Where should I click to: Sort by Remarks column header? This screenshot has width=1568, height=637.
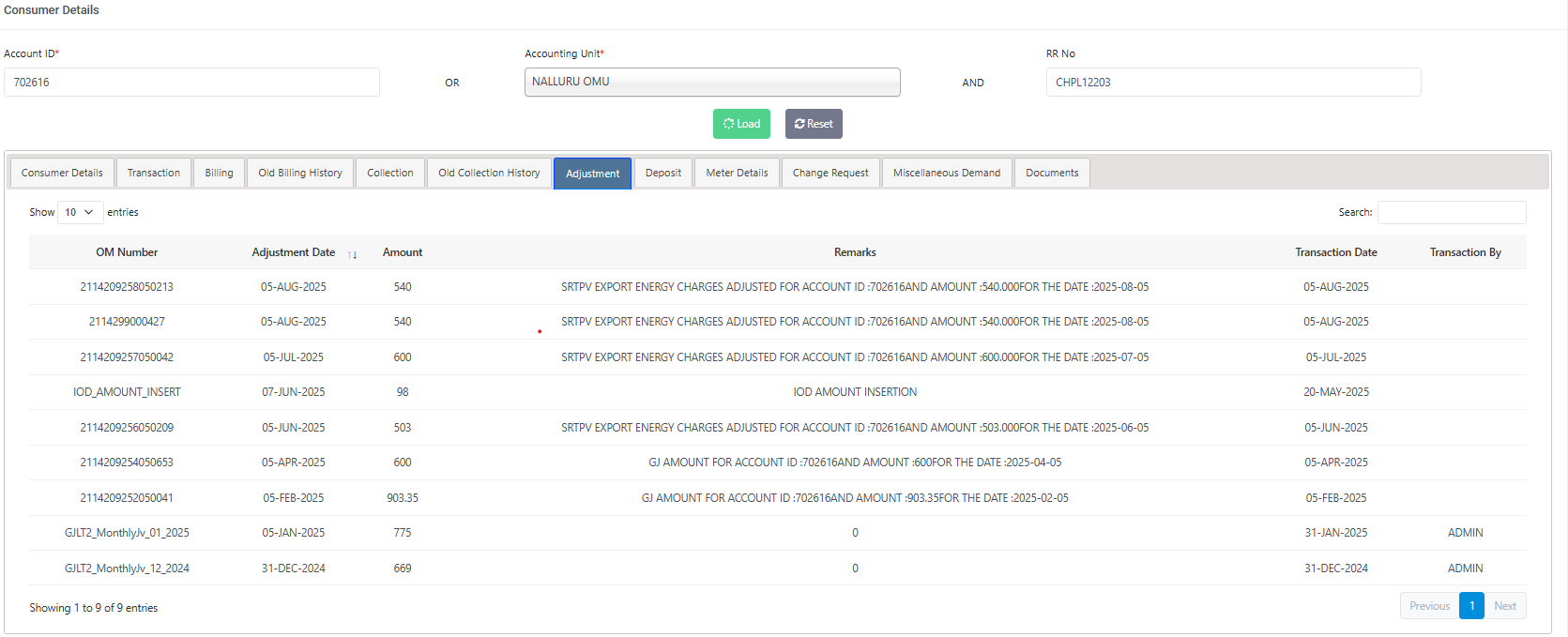pyautogui.click(x=855, y=252)
